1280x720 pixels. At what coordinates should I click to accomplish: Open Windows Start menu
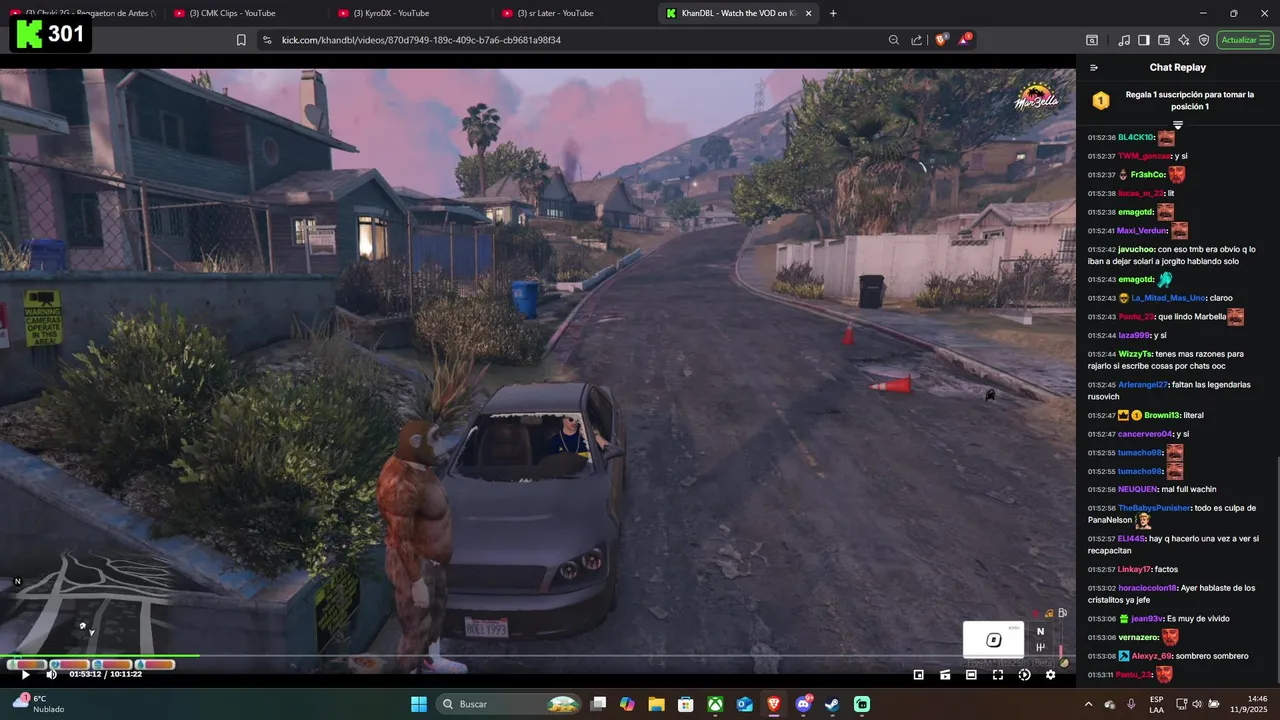tap(418, 704)
